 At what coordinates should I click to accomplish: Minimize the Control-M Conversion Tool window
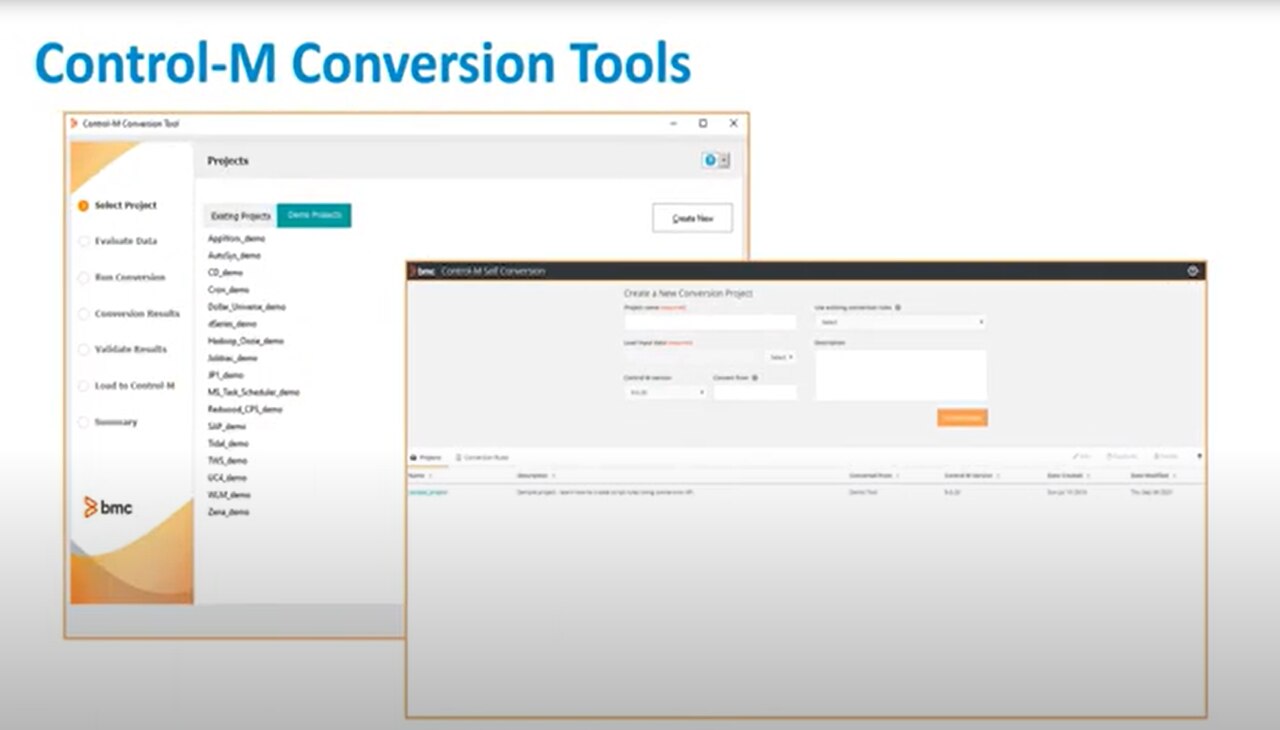(673, 123)
